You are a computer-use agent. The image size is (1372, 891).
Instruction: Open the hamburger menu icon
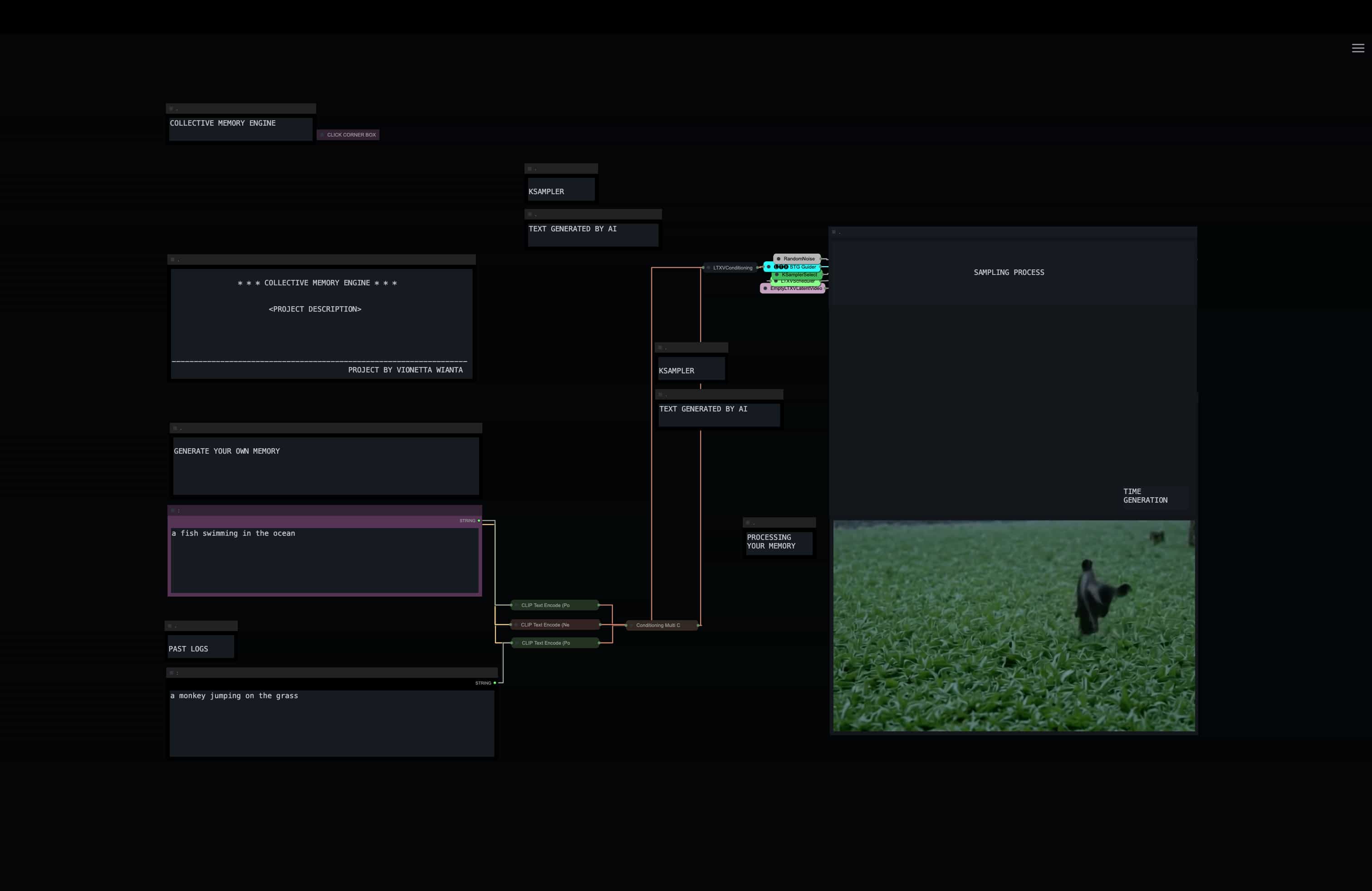point(1357,49)
